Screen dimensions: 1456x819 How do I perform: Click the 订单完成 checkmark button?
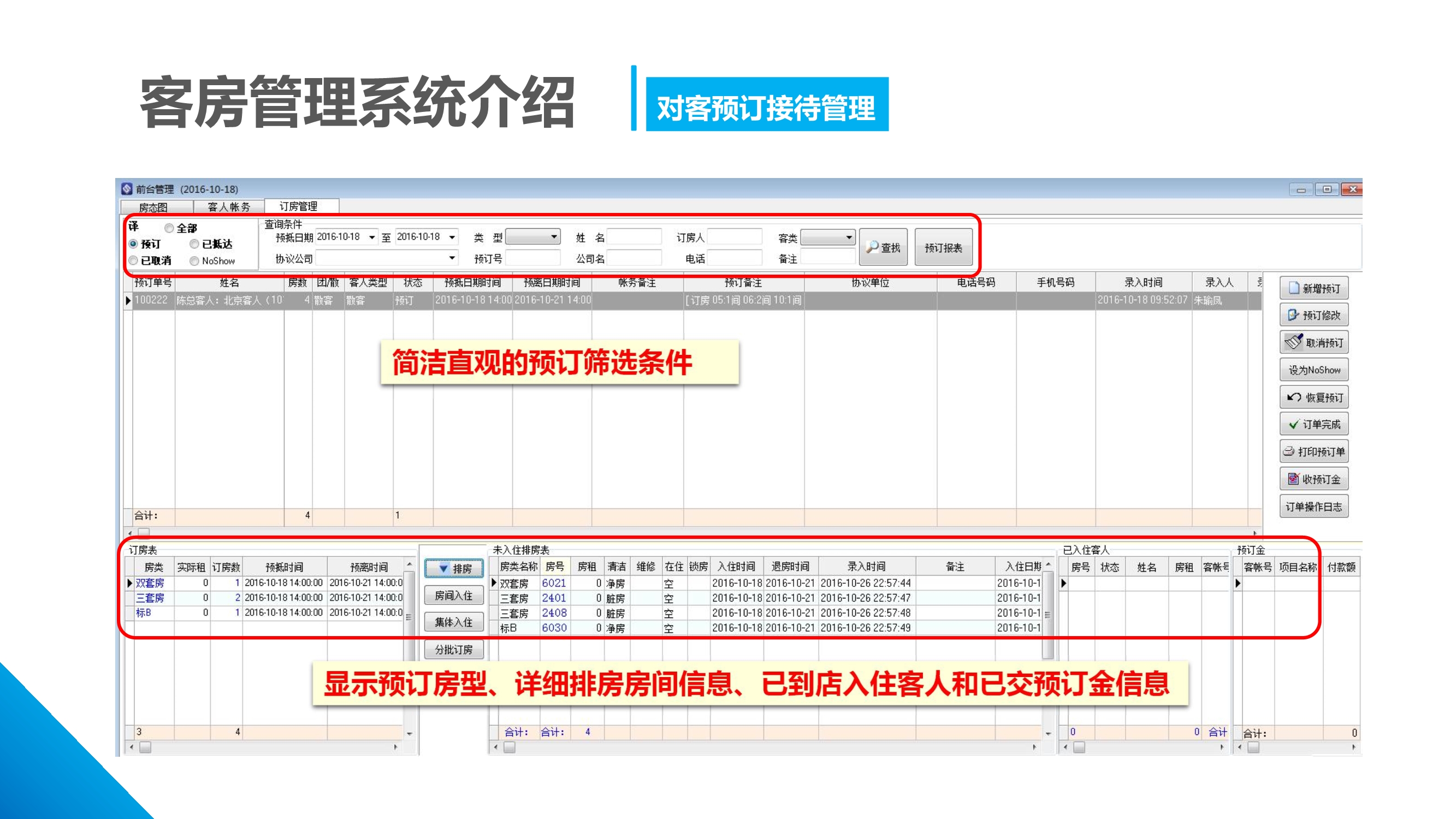click(x=1313, y=424)
